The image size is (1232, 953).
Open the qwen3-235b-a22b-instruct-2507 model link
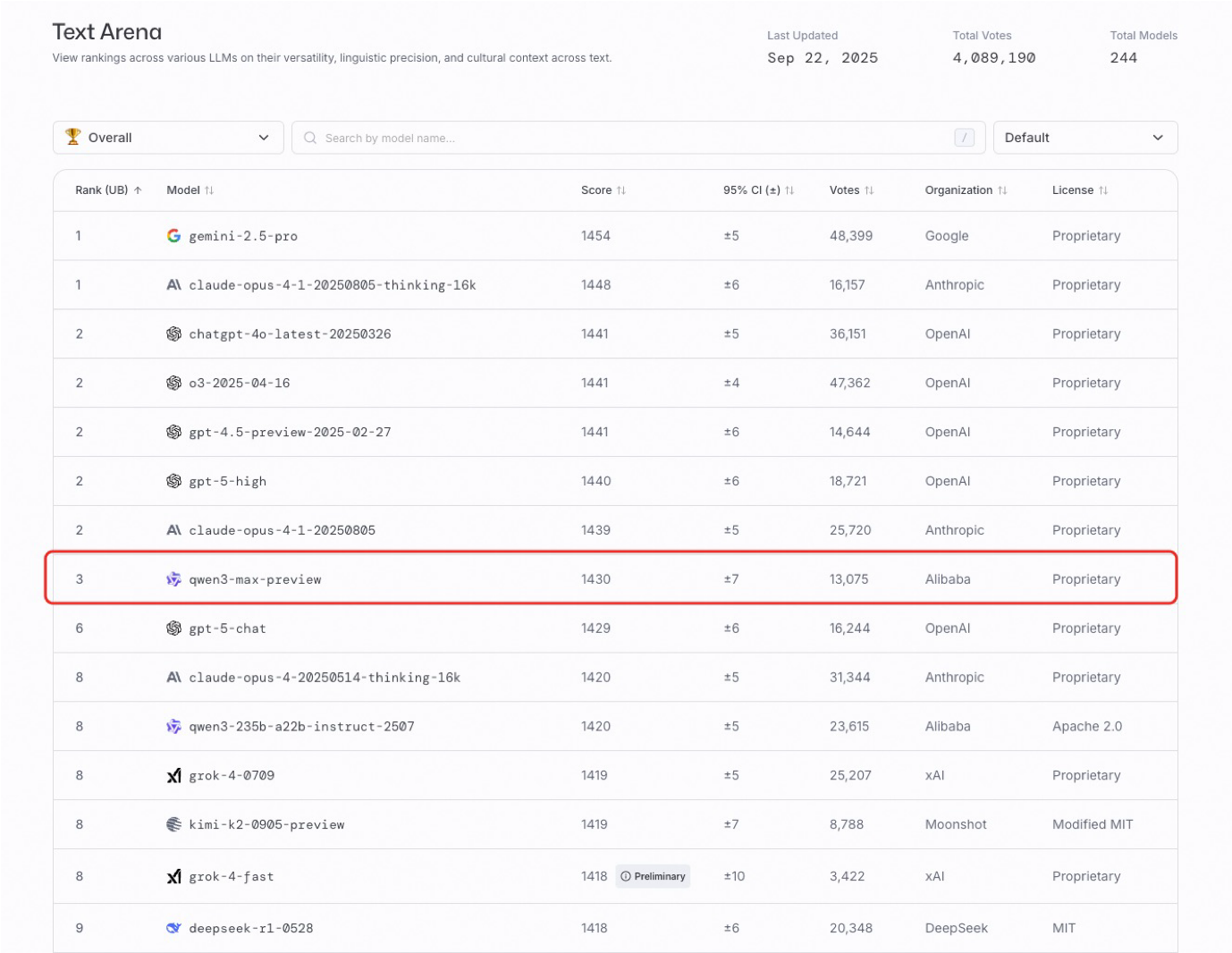(301, 727)
